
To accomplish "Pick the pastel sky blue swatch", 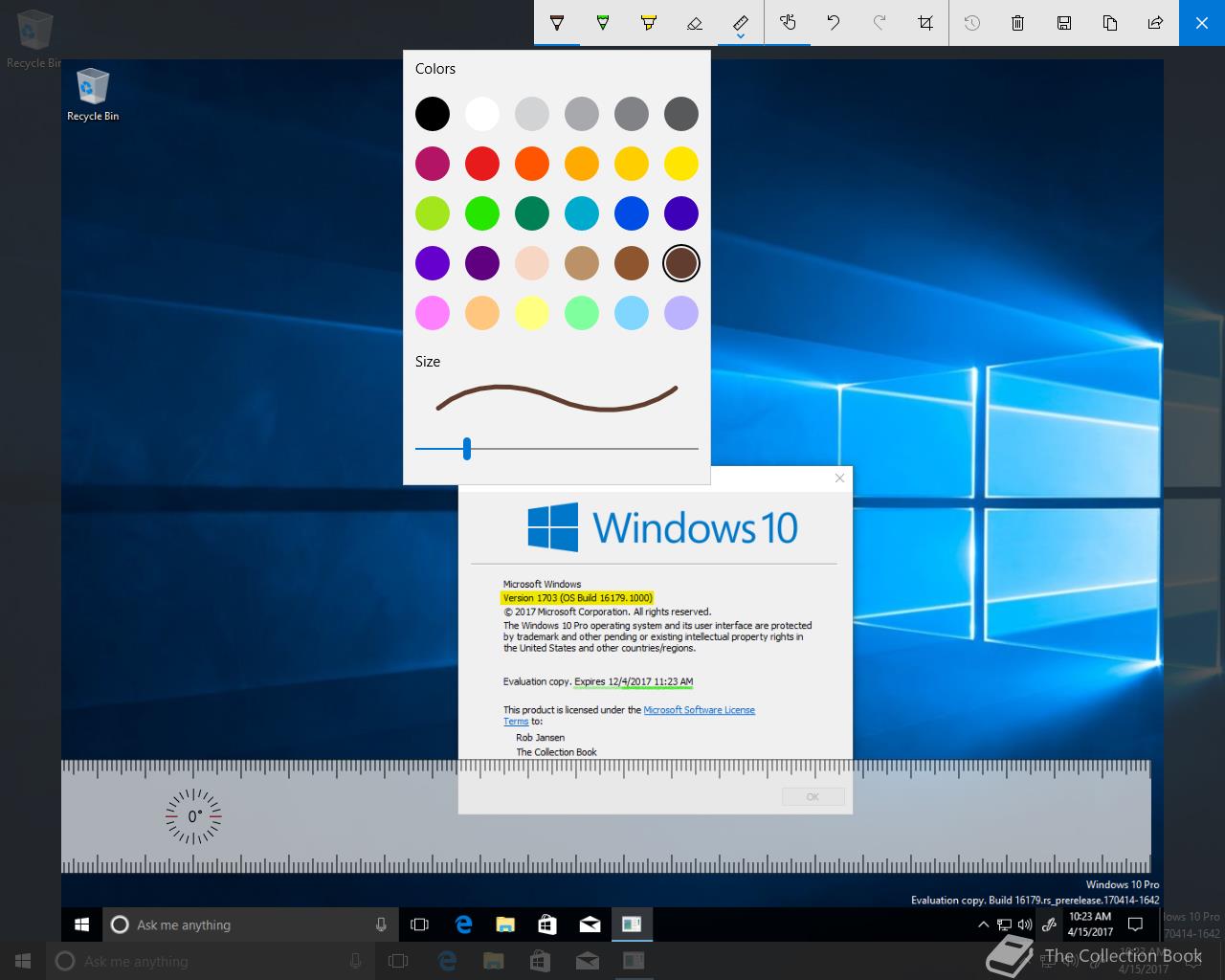I will tap(632, 313).
